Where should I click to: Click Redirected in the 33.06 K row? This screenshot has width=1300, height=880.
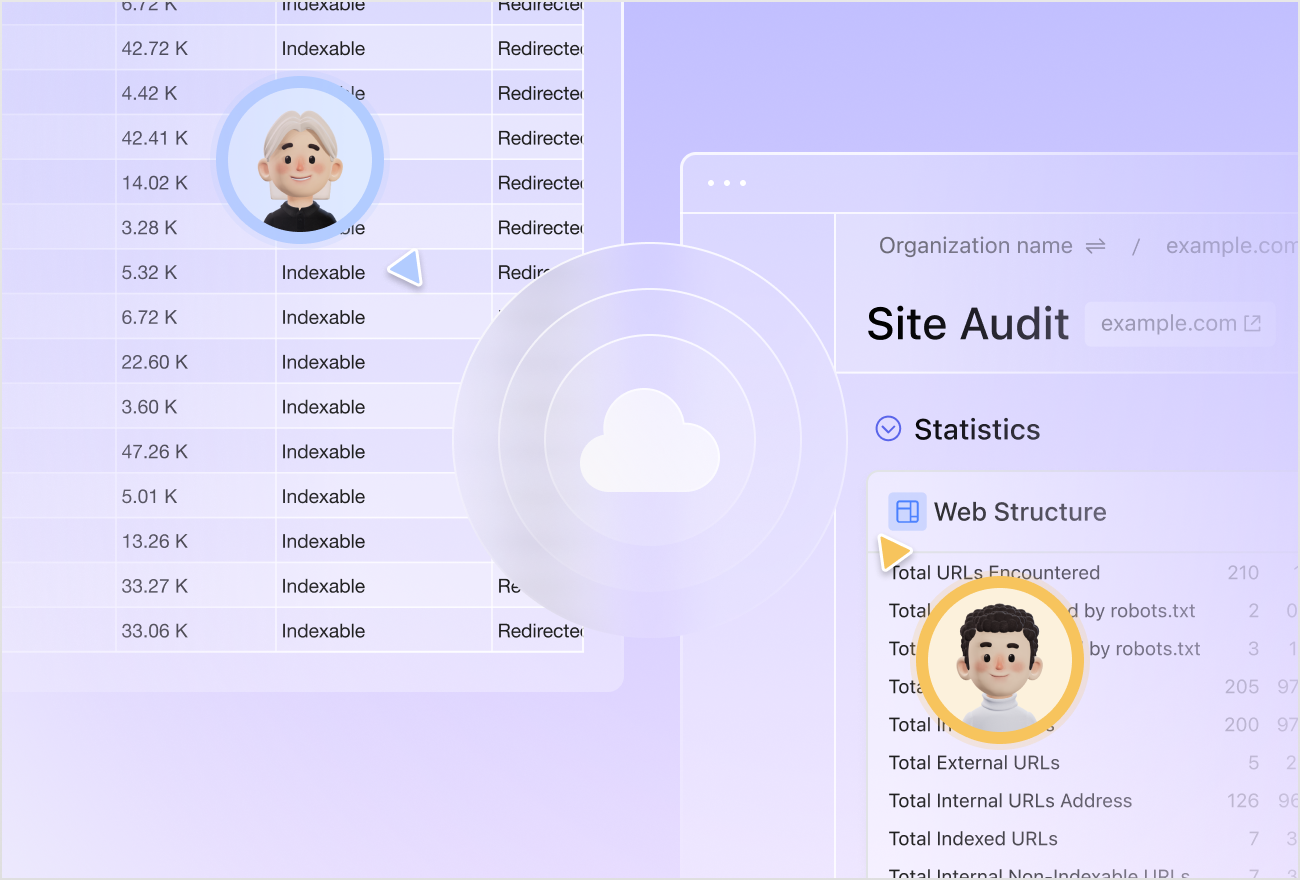pos(540,631)
